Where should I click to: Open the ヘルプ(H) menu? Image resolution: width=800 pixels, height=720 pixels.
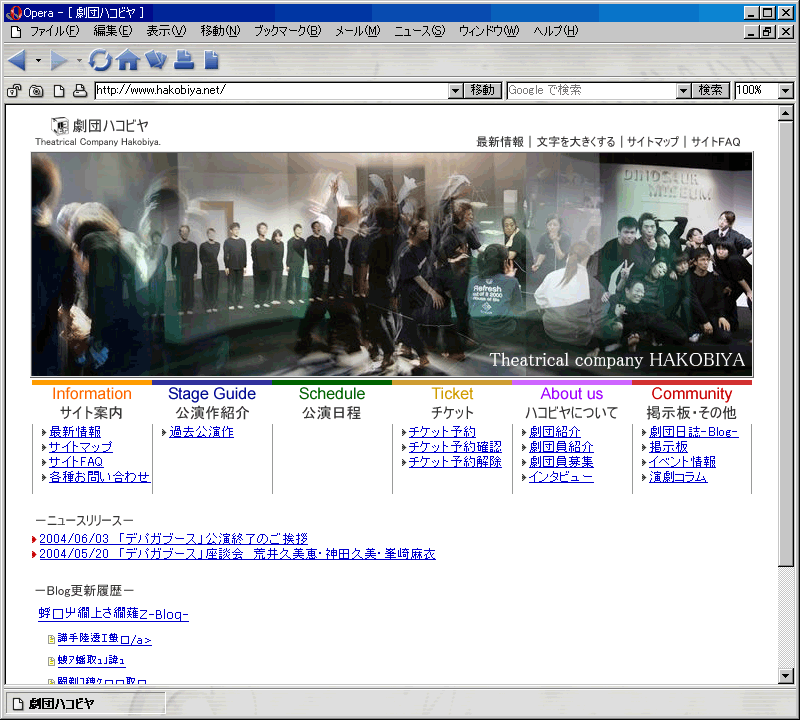[x=556, y=32]
